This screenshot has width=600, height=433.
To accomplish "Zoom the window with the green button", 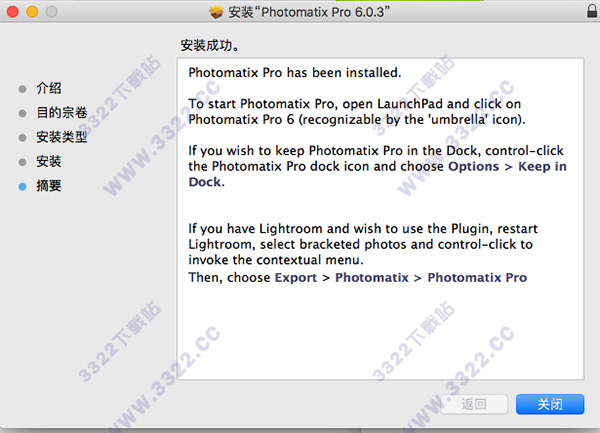I will 52,11.
